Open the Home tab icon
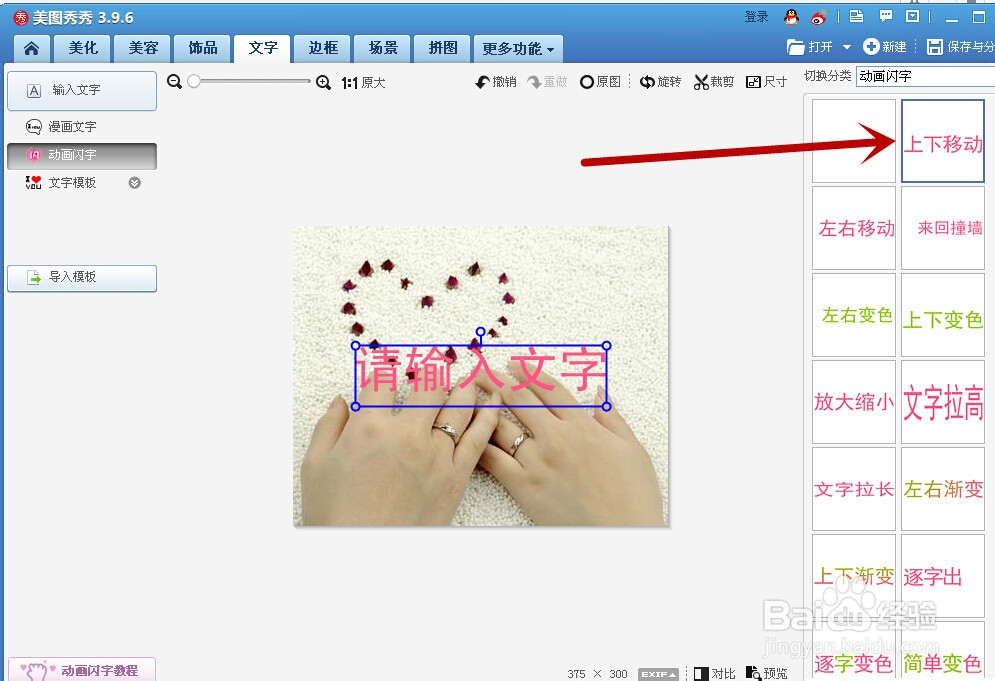Viewport: 995px width, 681px height. pos(31,48)
